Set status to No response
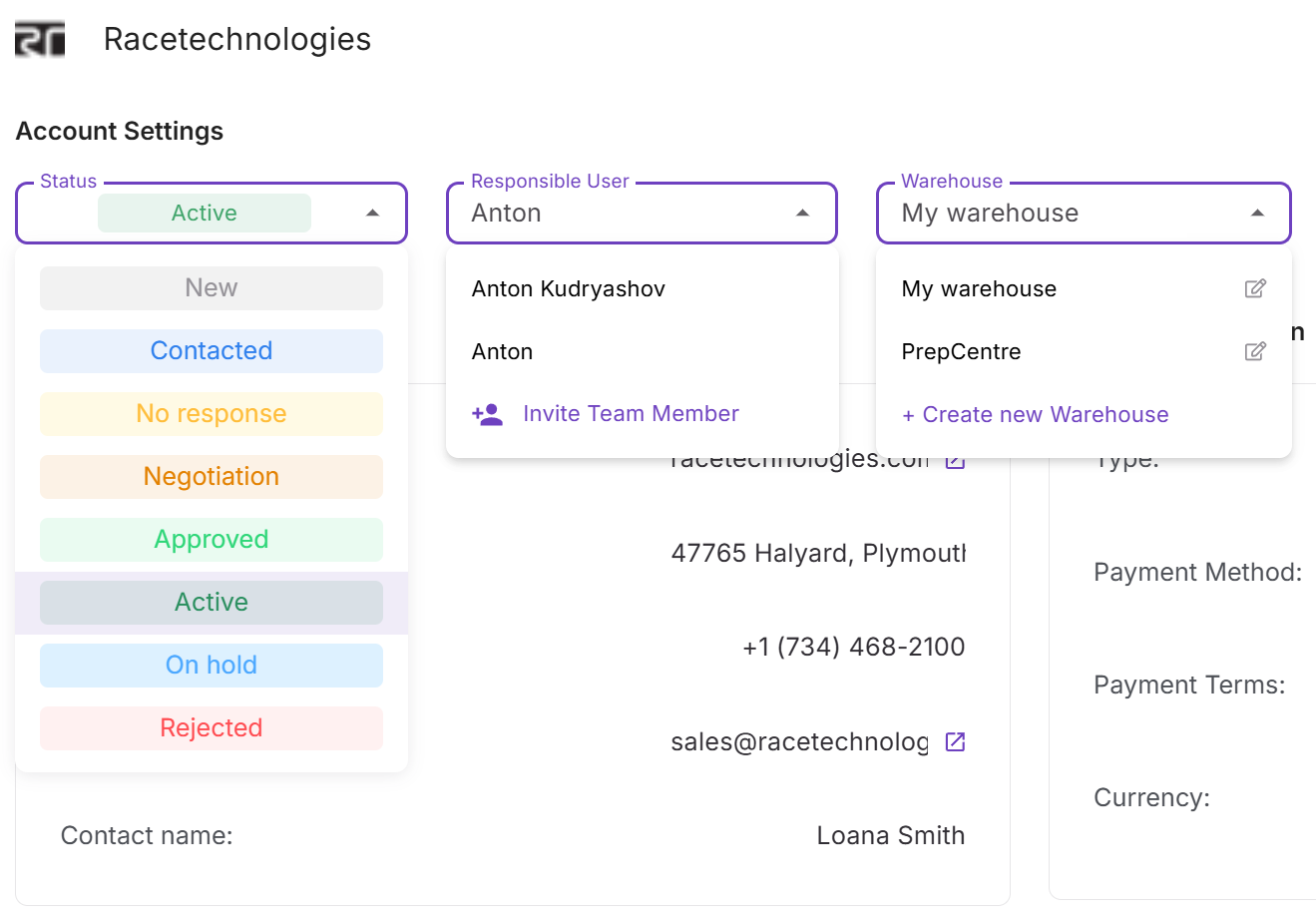The height and width of the screenshot is (918, 1316). tap(211, 413)
